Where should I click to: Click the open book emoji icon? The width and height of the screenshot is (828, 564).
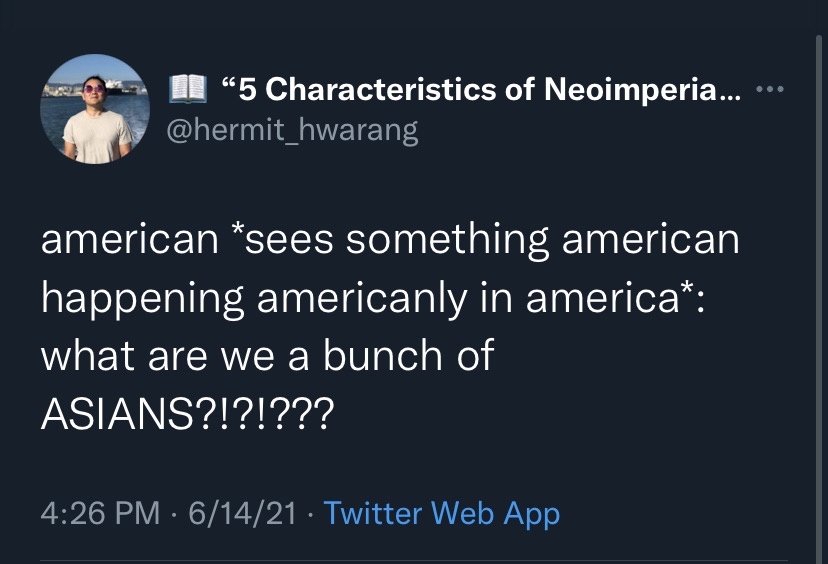click(187, 90)
